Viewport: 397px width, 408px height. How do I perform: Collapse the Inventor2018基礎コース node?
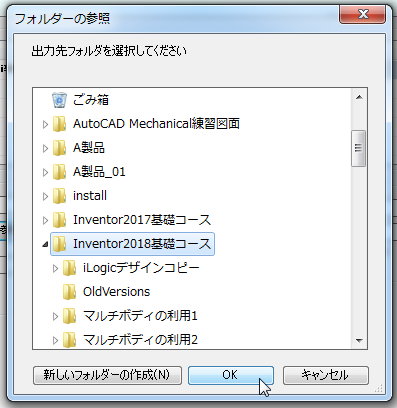click(x=45, y=245)
